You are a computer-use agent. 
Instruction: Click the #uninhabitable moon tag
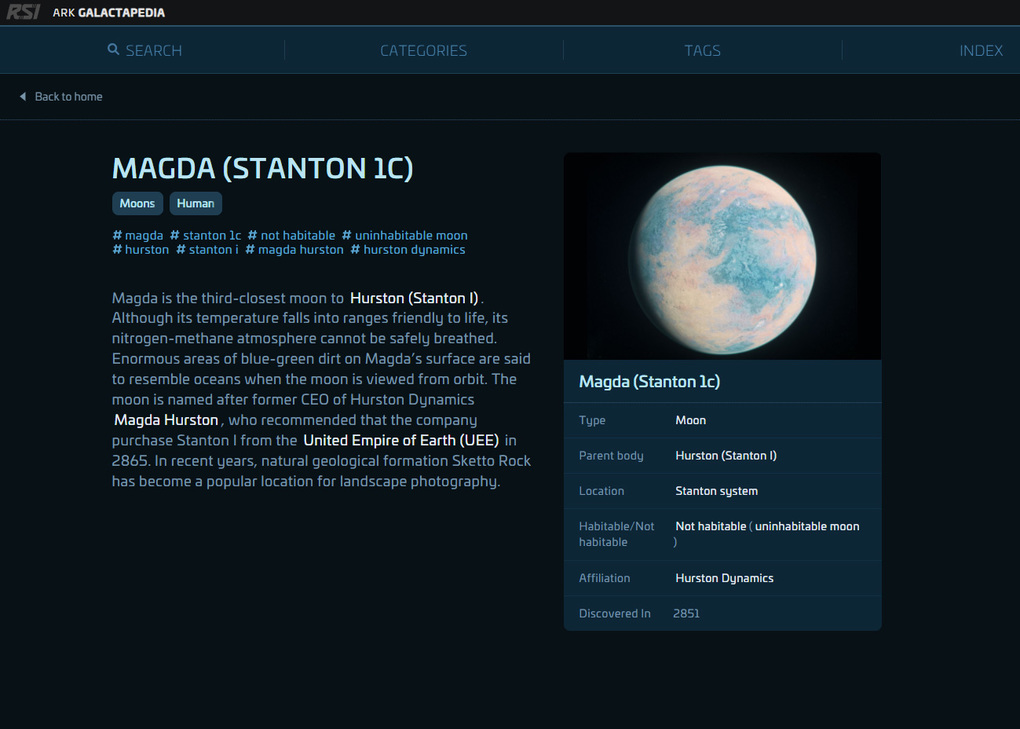click(405, 236)
